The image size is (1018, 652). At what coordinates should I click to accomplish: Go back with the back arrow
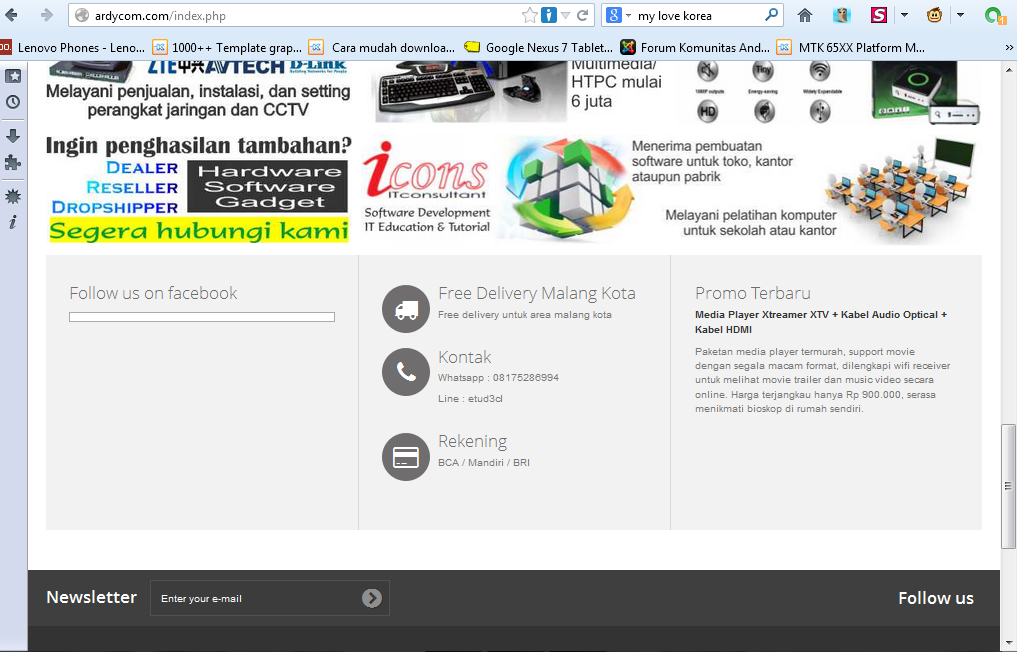tap(12, 15)
